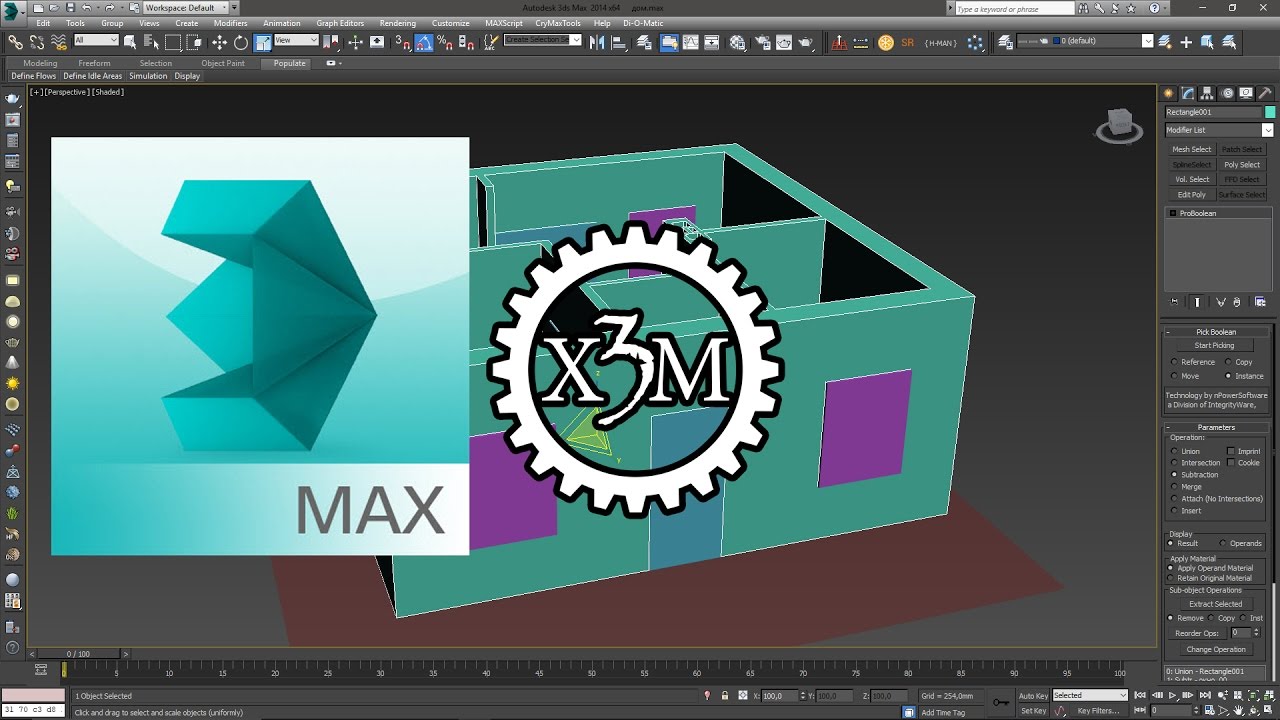Click Select and Uniform Scale tool
The width and height of the screenshot is (1280, 720).
pos(262,42)
